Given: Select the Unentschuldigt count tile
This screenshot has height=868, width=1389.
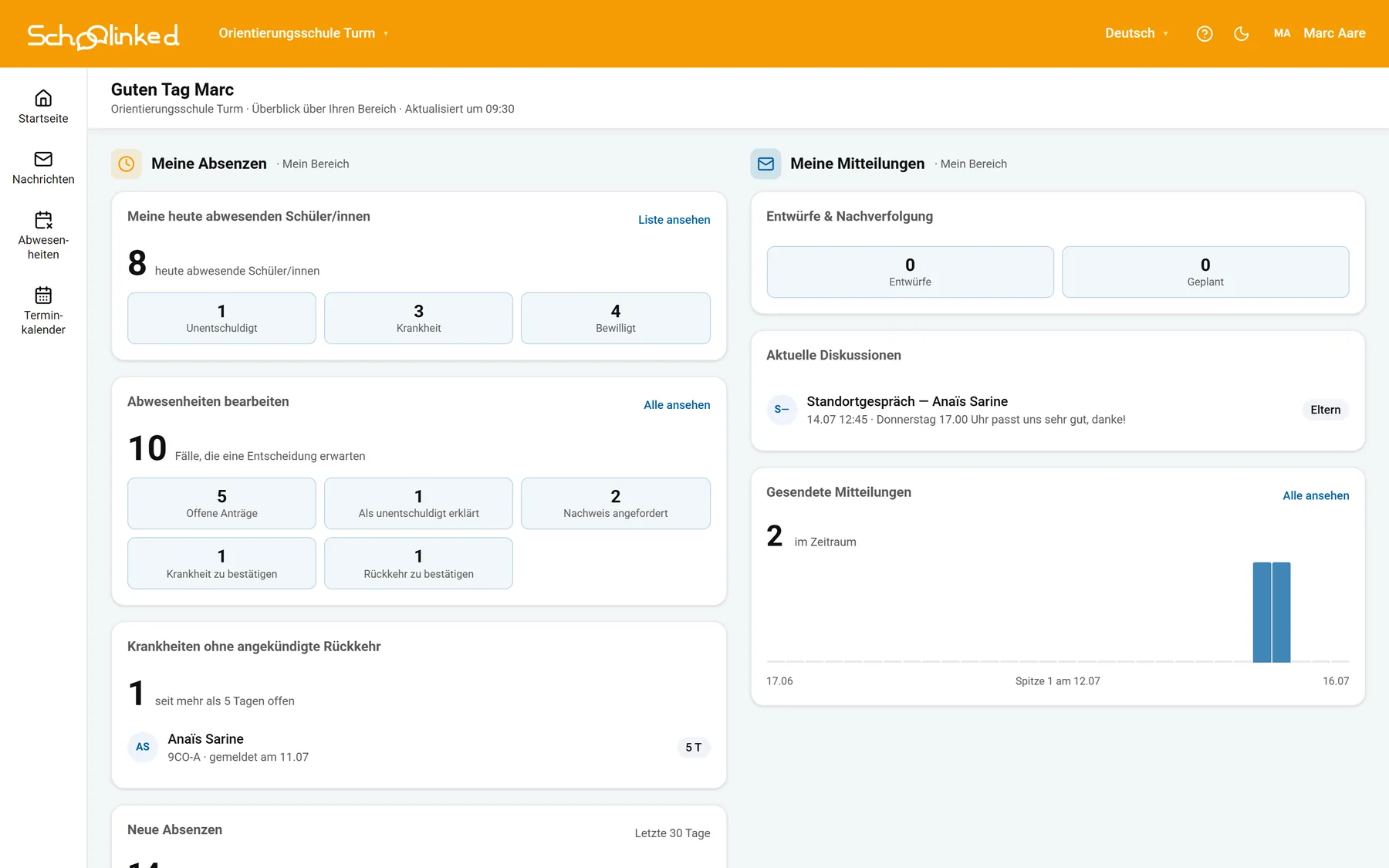Looking at the screenshot, I should pyautogui.click(x=221, y=318).
